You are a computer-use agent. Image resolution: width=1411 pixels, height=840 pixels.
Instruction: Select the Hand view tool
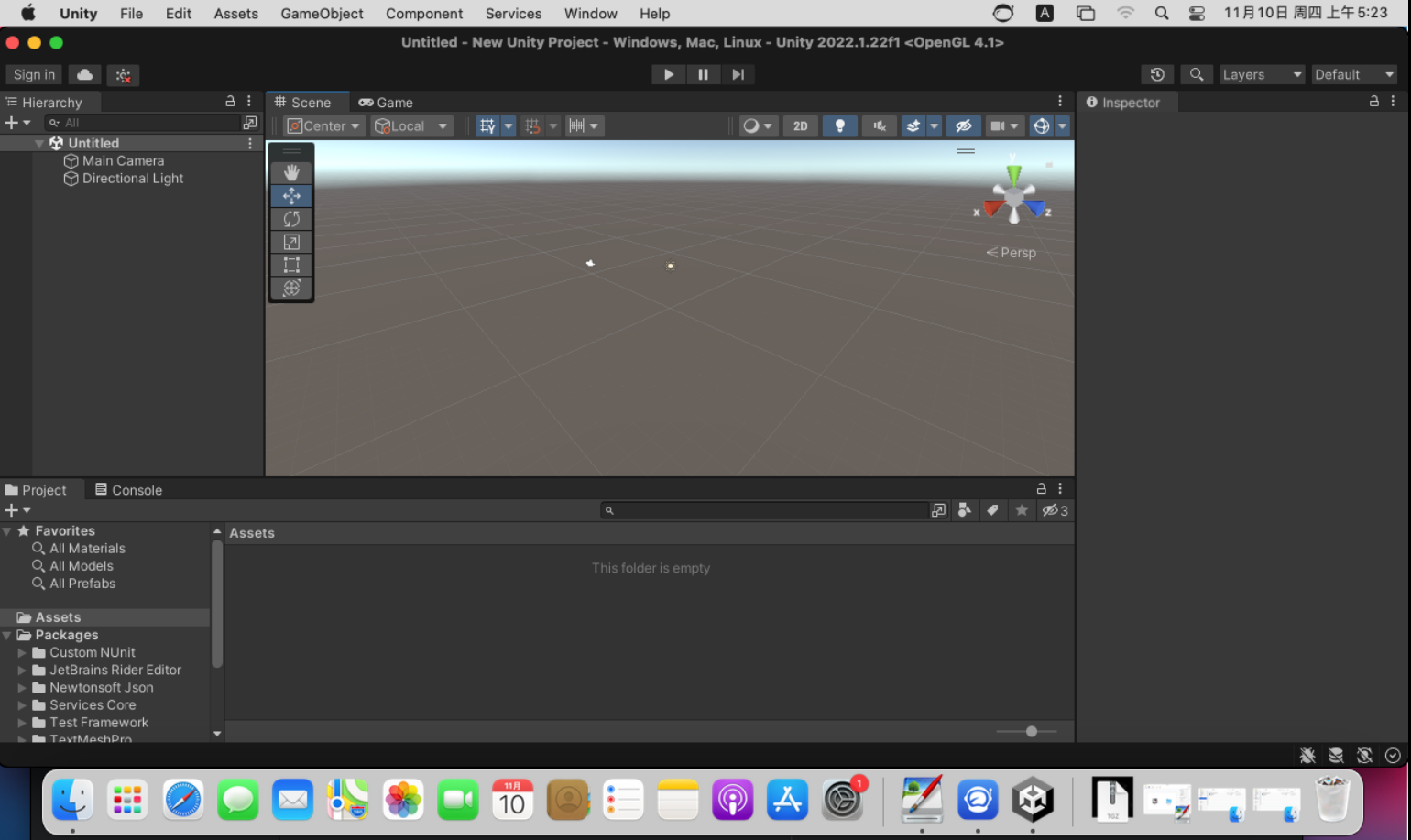click(291, 172)
